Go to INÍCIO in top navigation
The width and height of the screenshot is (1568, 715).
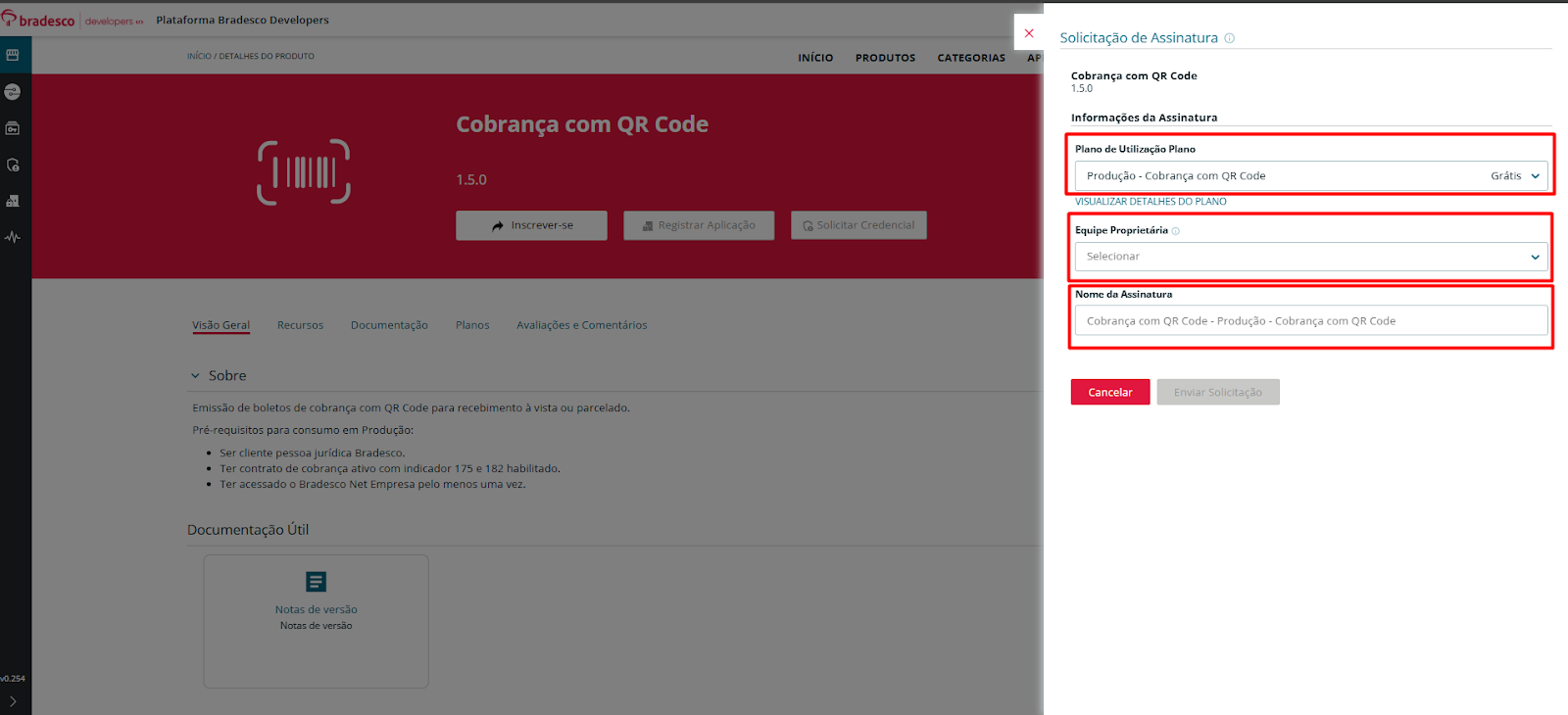click(815, 58)
